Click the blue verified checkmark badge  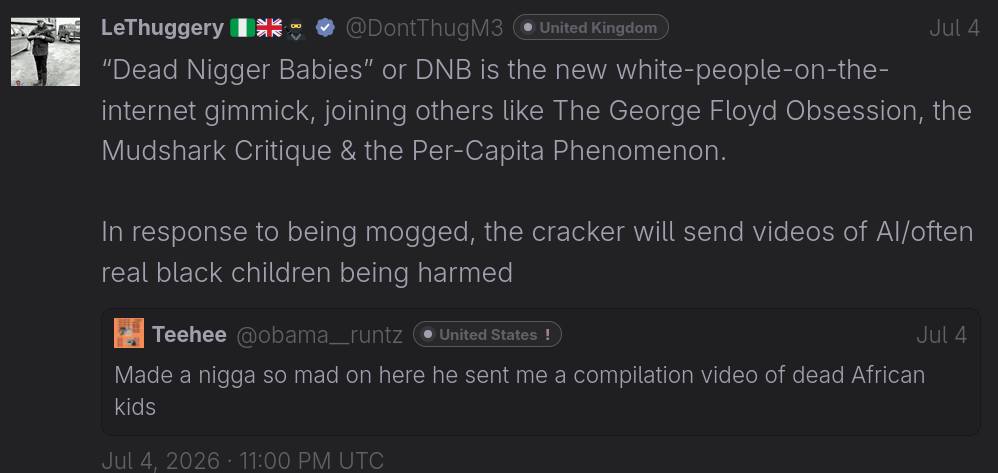325,28
